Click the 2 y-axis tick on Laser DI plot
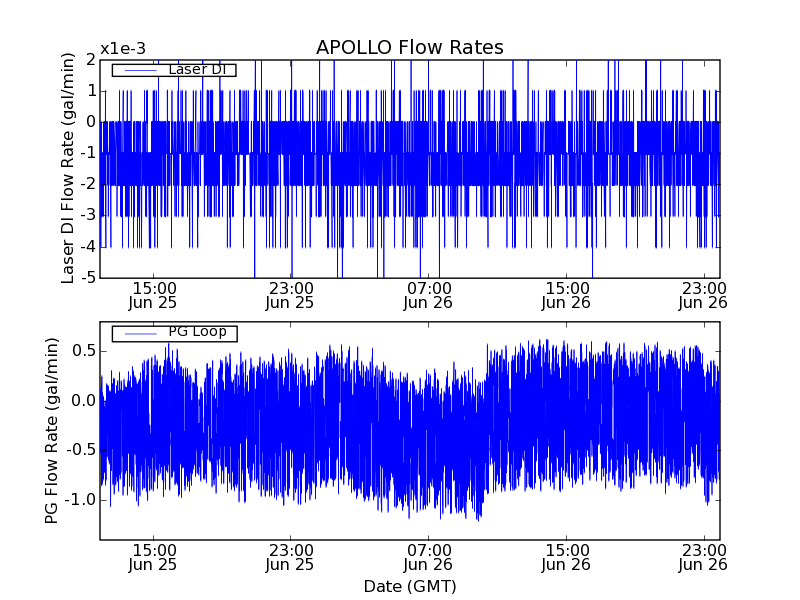This screenshot has height=600, width=800. [x=91, y=60]
